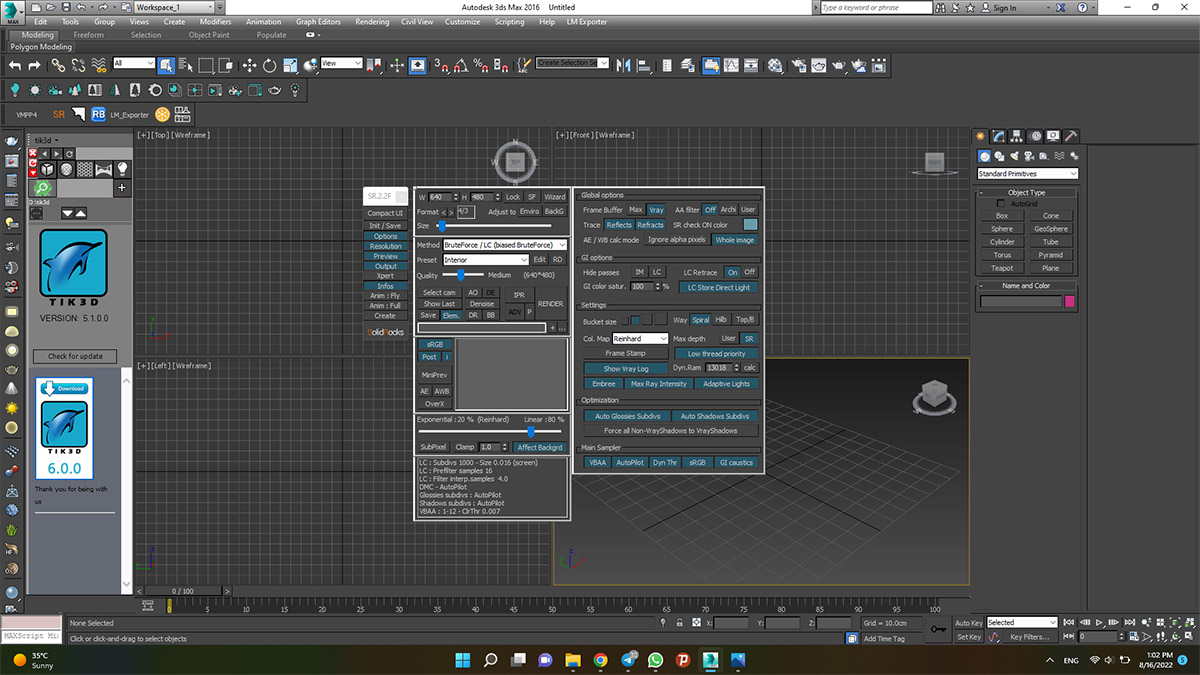Open the Preset dropdown showing Interior
This screenshot has height=675, width=1200.
(x=486, y=260)
